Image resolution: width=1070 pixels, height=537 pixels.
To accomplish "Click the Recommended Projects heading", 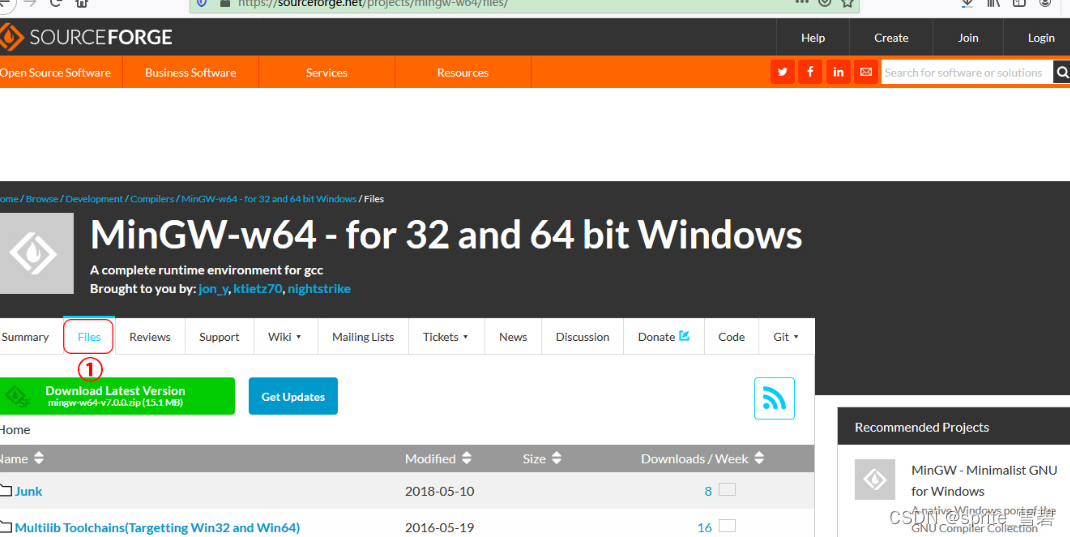I will (x=921, y=427).
